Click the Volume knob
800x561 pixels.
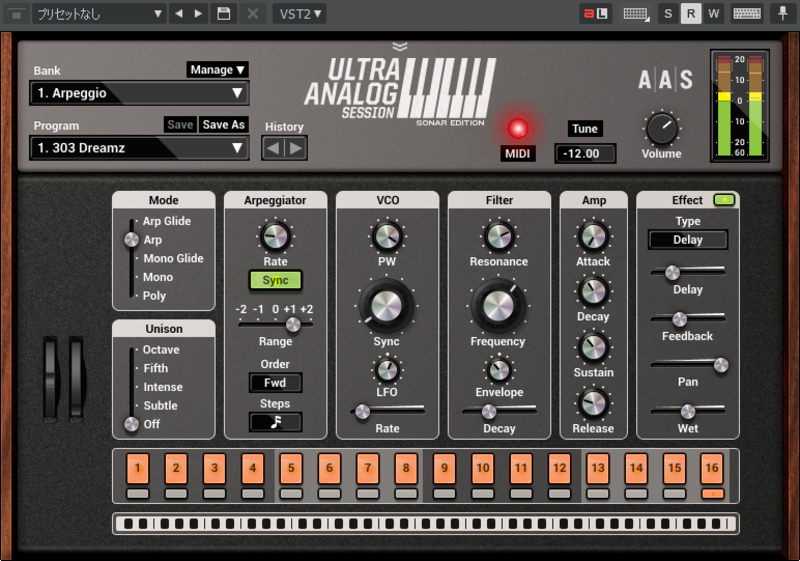click(x=662, y=128)
